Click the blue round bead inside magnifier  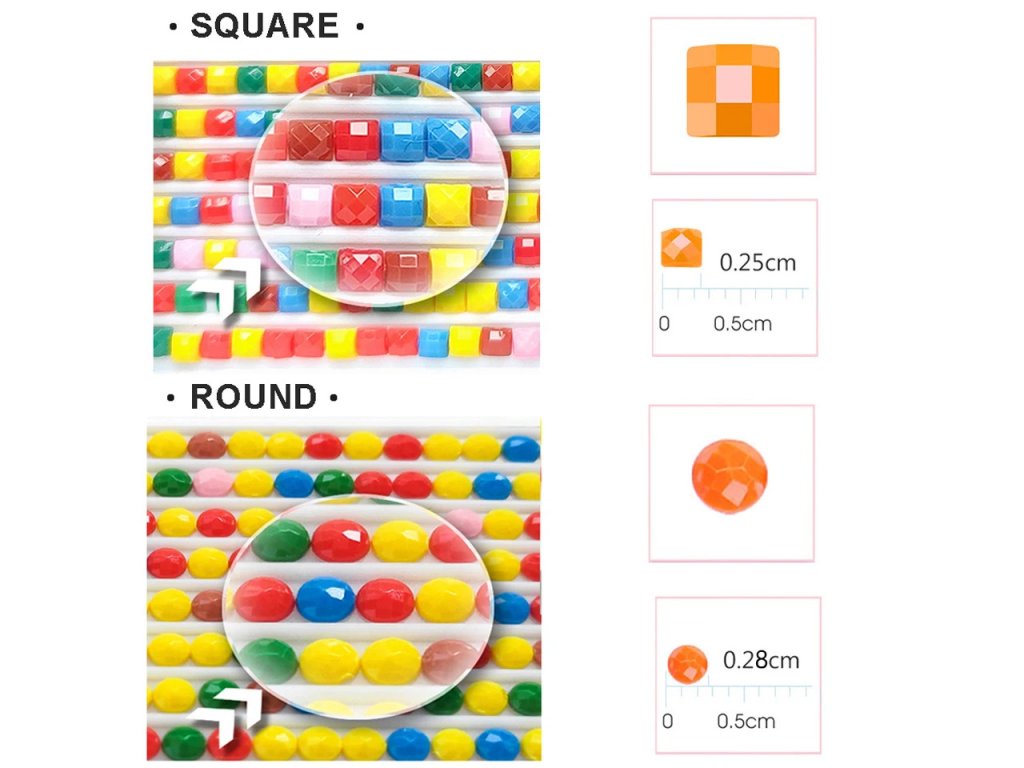325,600
